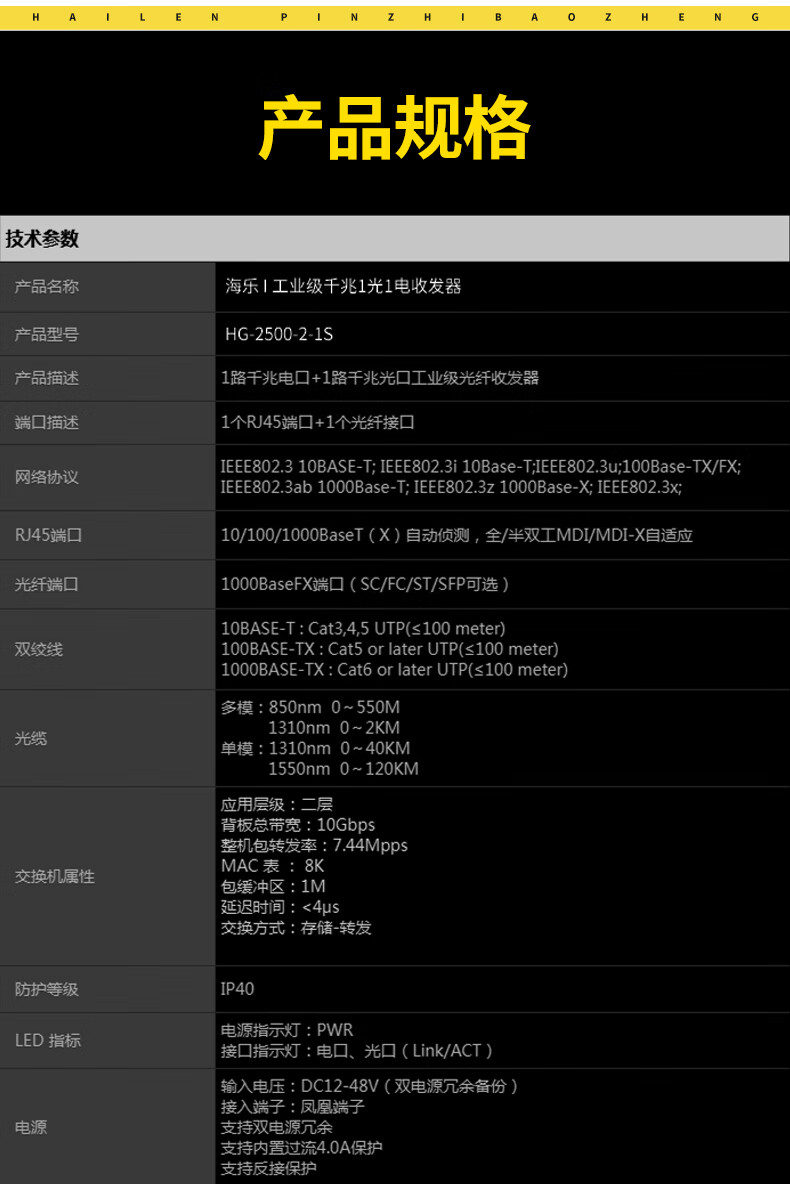Click the LED 指标 label
790x1184 pixels.
(x=48, y=1041)
